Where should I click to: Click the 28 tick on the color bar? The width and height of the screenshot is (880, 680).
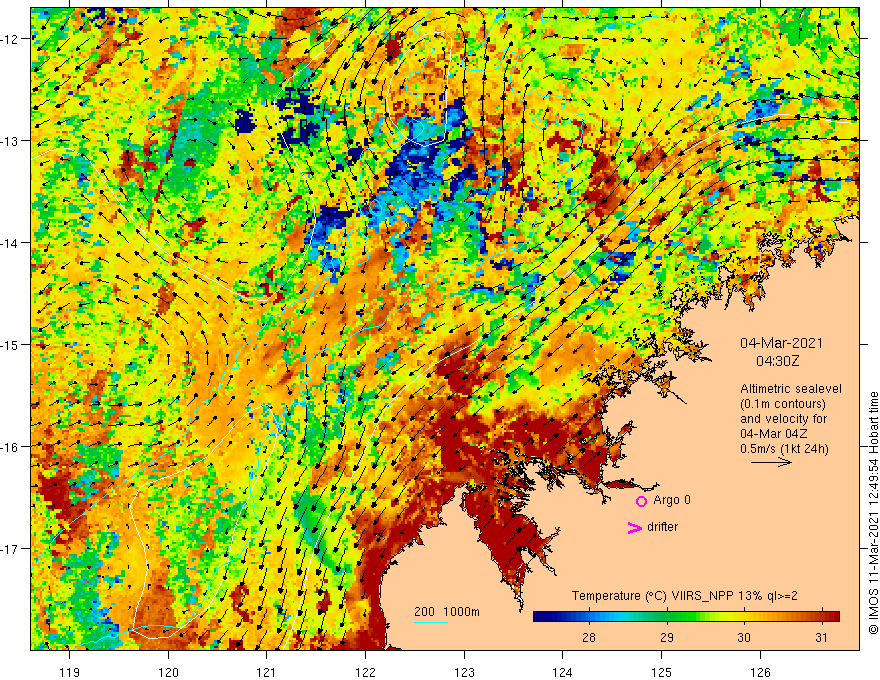(x=589, y=637)
